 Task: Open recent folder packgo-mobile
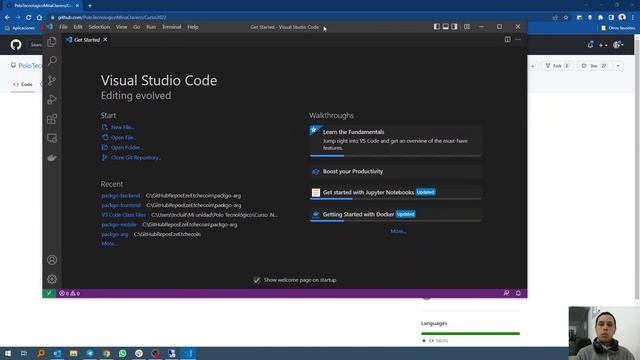[119, 224]
